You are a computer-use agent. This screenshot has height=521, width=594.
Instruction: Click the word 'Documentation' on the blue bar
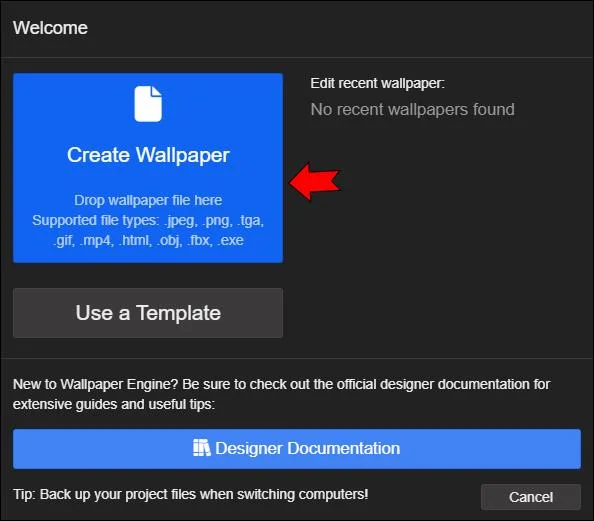[x=344, y=448]
